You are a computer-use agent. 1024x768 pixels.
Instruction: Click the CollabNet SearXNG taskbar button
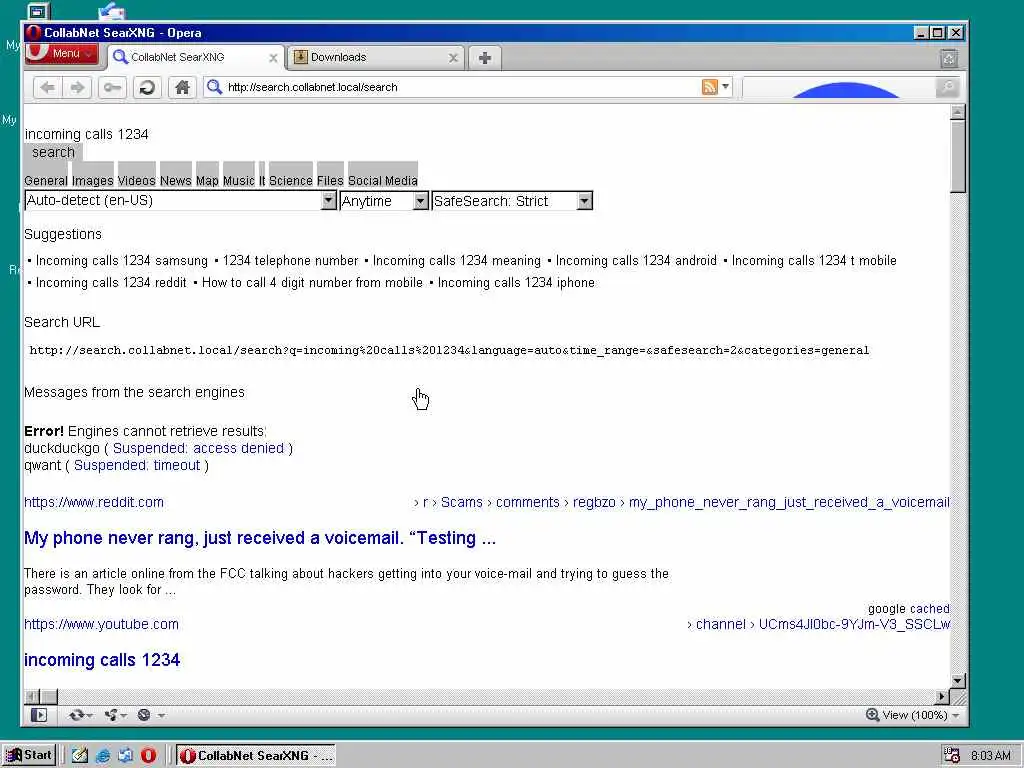click(x=256, y=756)
